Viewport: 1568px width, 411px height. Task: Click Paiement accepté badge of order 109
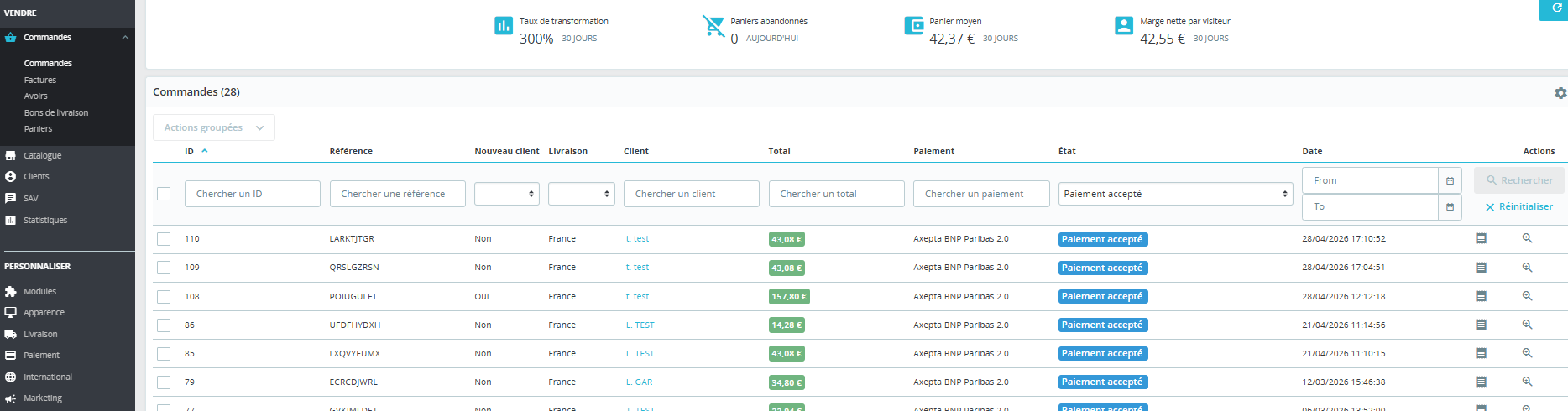[x=1102, y=268]
